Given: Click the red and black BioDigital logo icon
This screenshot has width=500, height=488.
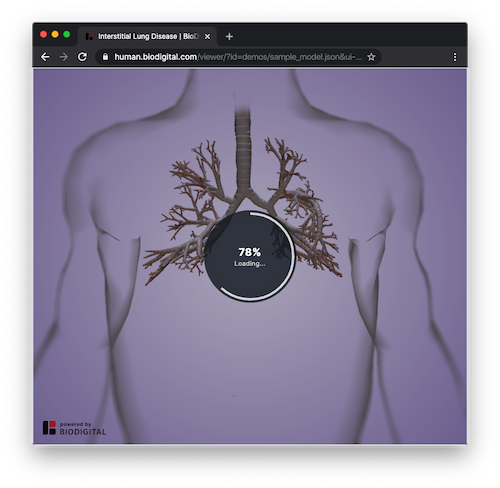Looking at the screenshot, I should click(x=49, y=428).
